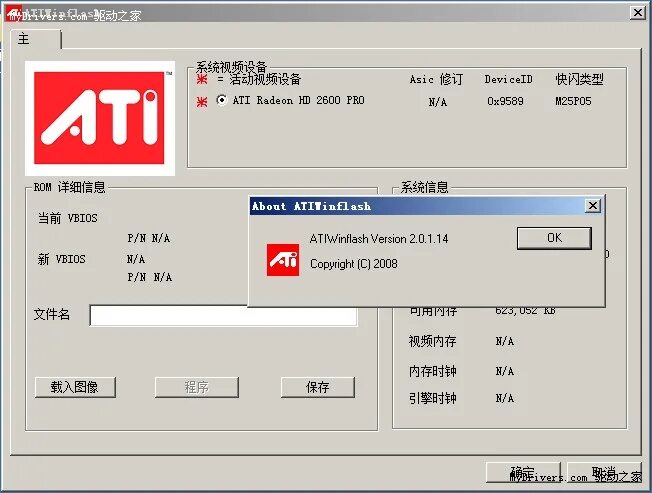This screenshot has height=493, width=652.
Task: Select the ATI Radeon HD 2600 PRO radio button
Action: click(222, 100)
